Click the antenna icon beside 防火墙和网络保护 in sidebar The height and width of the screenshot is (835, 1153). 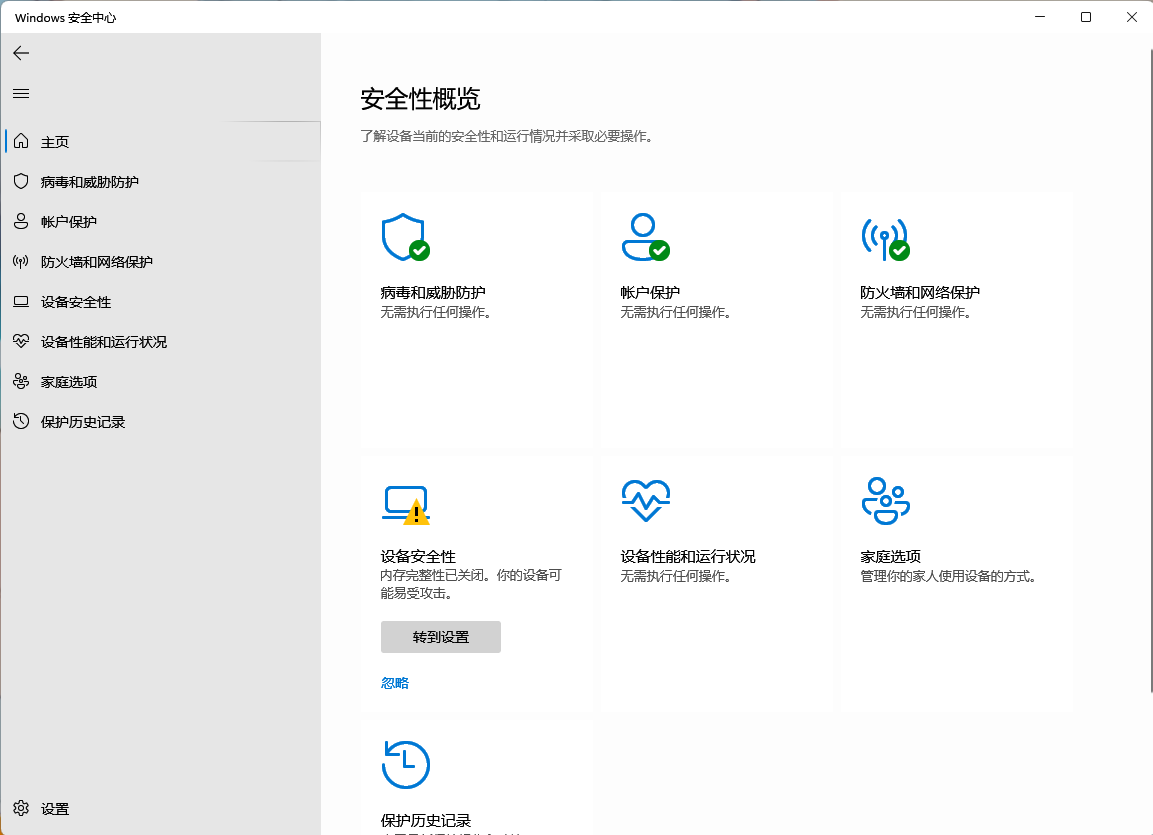[x=21, y=262]
